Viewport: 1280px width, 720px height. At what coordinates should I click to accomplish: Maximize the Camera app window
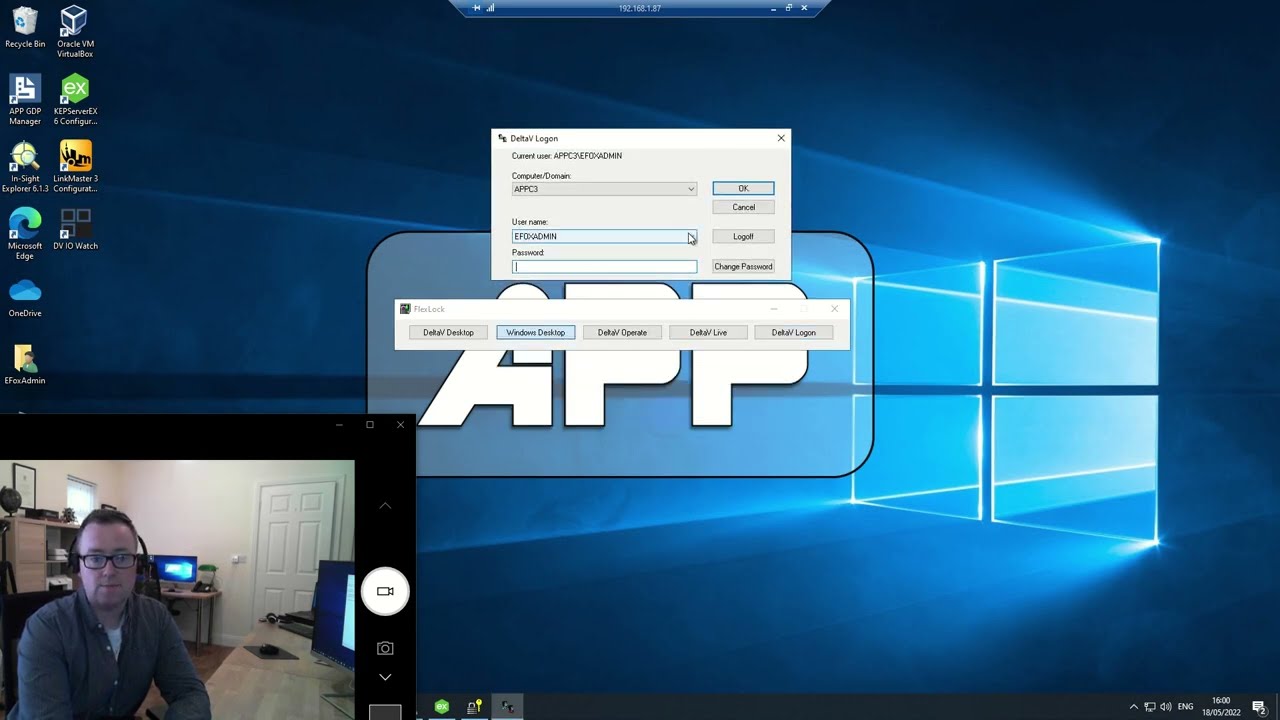tap(370, 425)
